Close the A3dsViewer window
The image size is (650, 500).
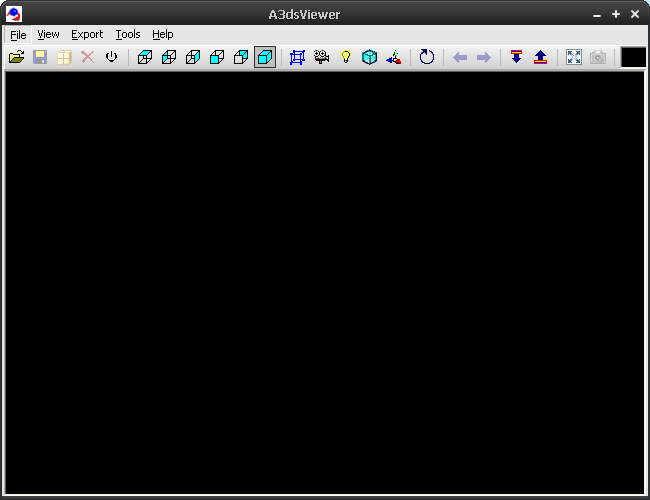pos(635,15)
